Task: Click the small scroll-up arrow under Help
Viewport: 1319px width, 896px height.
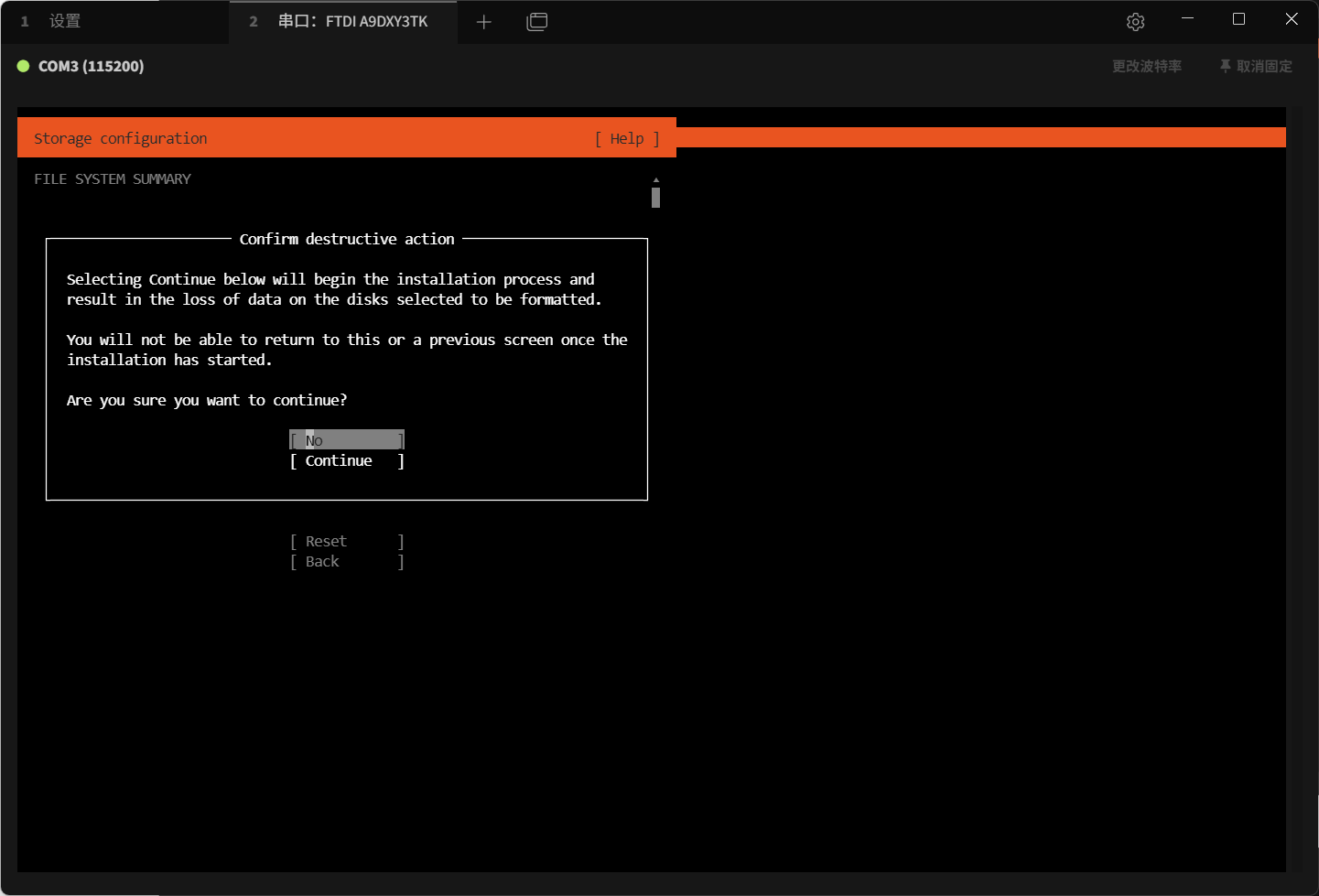Action: click(x=655, y=180)
